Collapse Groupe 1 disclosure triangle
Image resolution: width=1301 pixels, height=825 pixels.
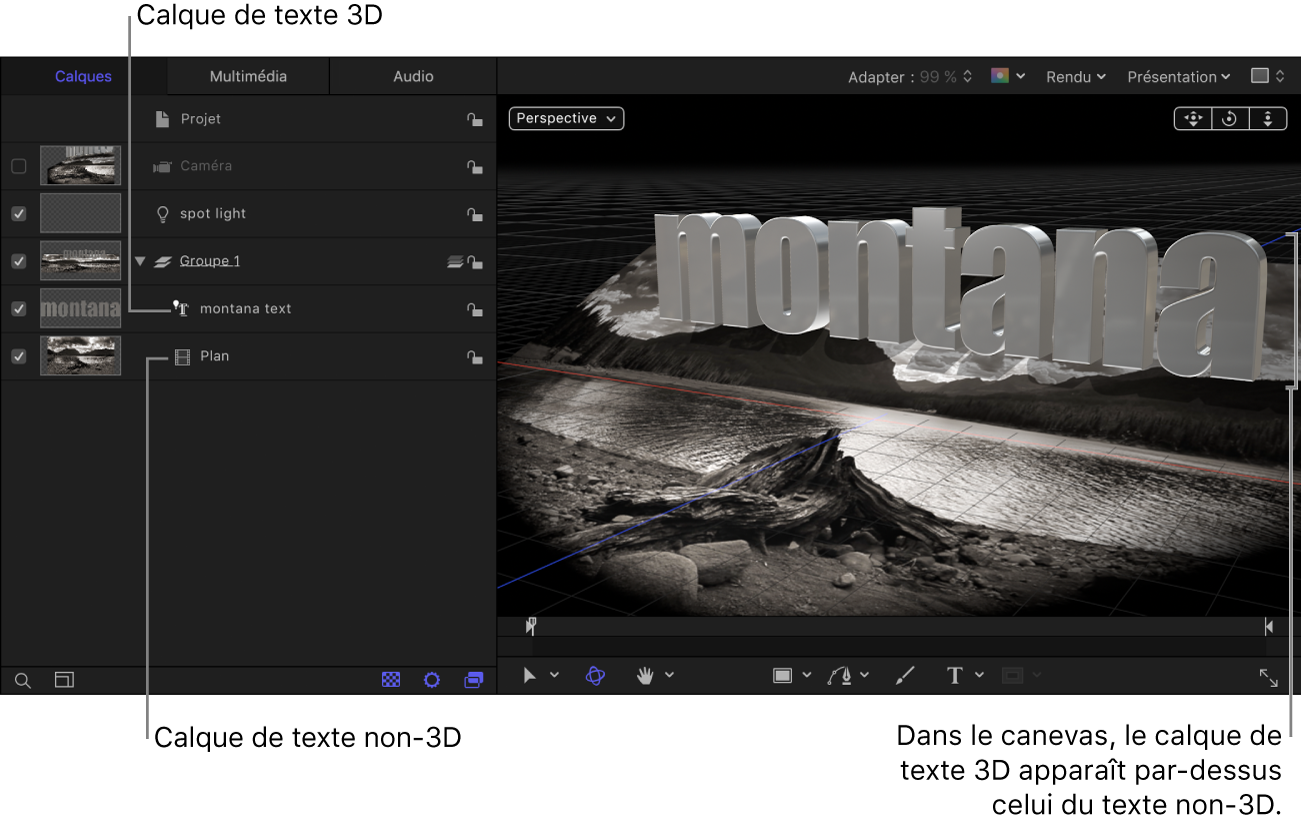[139, 261]
